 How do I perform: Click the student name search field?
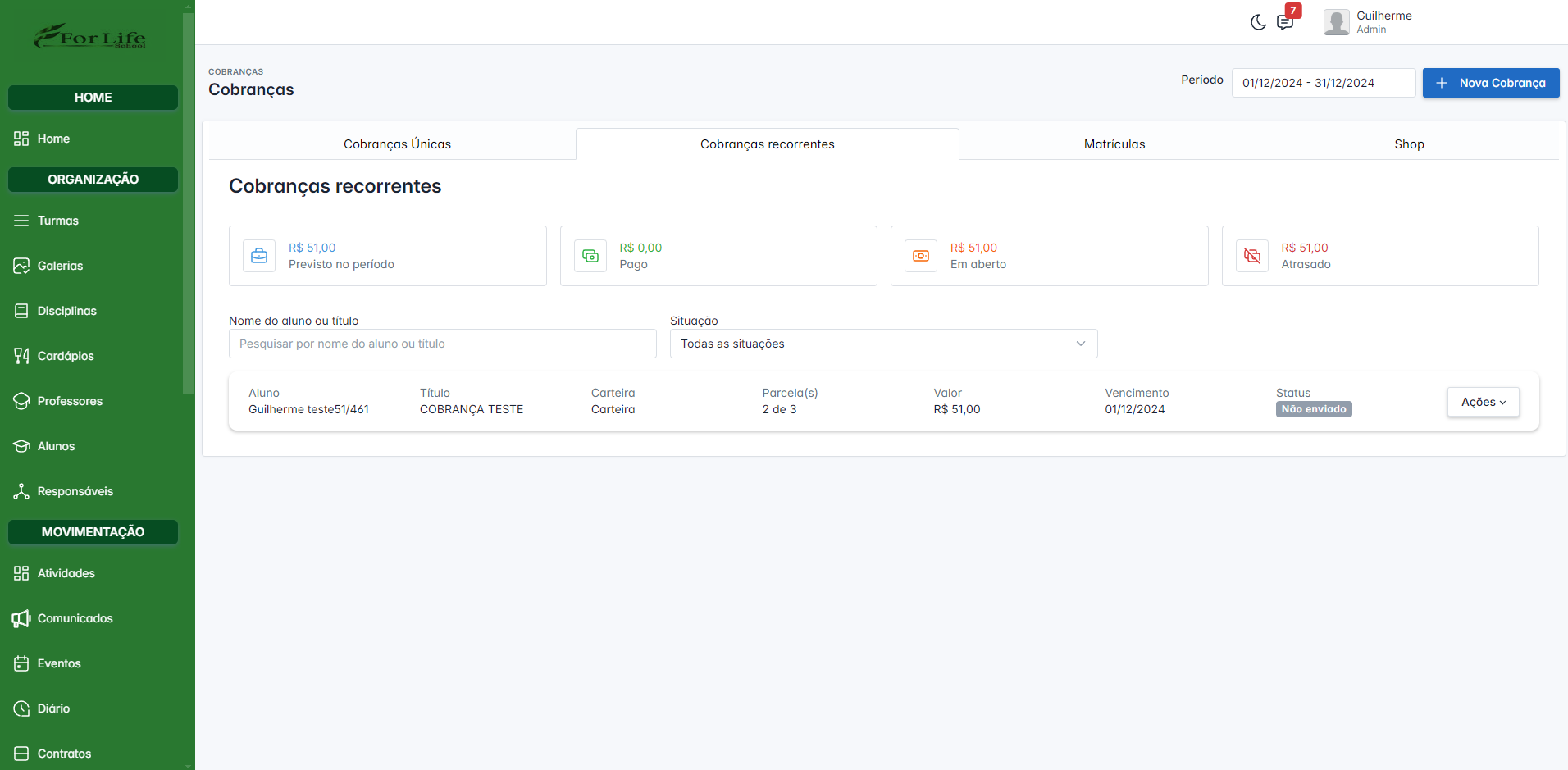(442, 344)
